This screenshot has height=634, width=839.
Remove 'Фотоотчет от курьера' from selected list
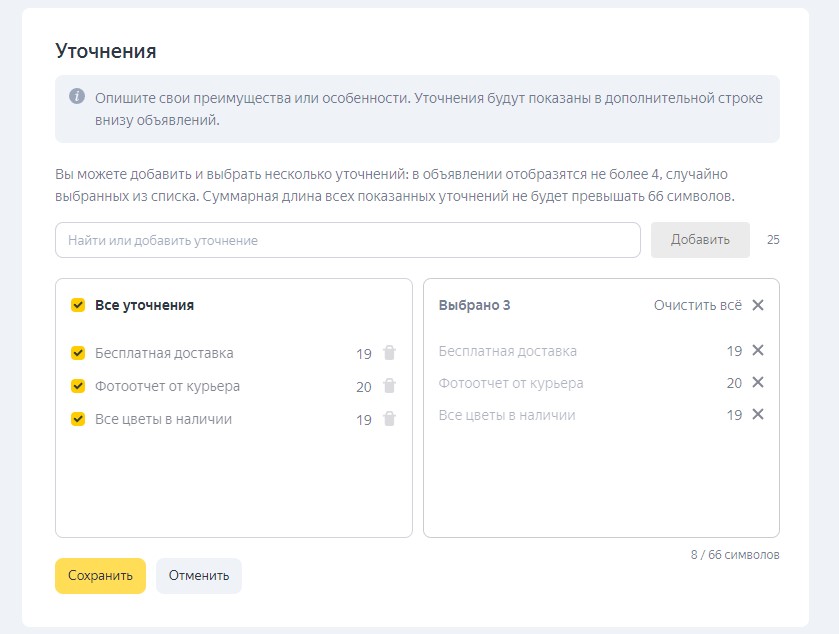[757, 382]
